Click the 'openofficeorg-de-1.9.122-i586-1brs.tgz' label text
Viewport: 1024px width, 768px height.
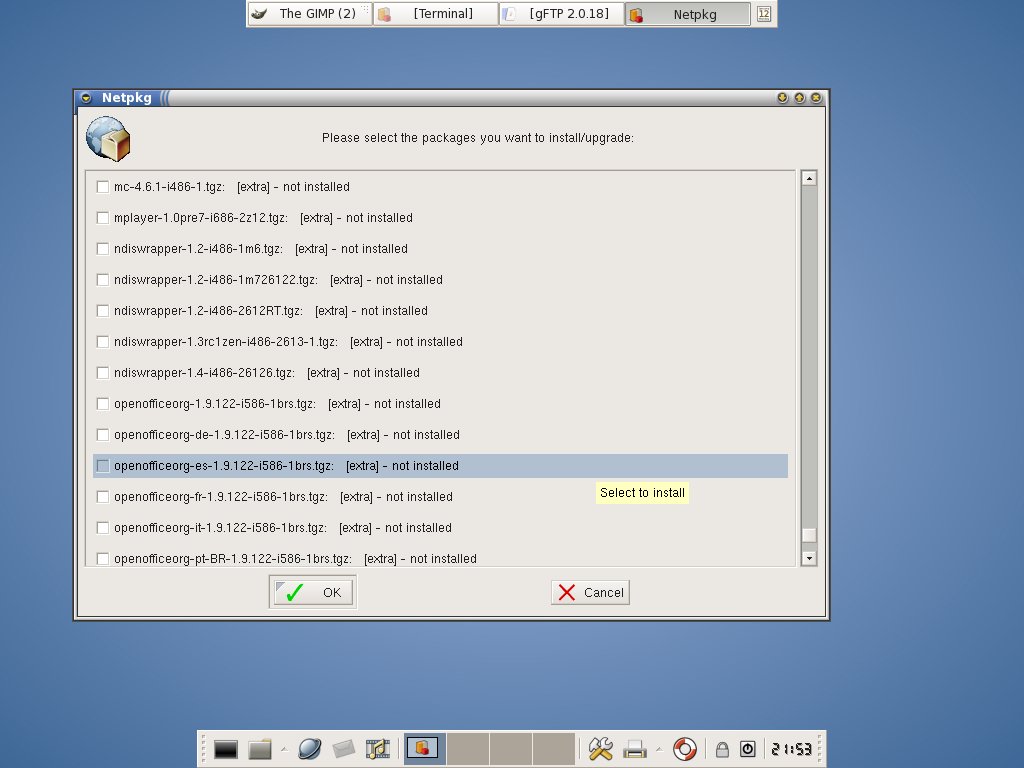(x=224, y=435)
